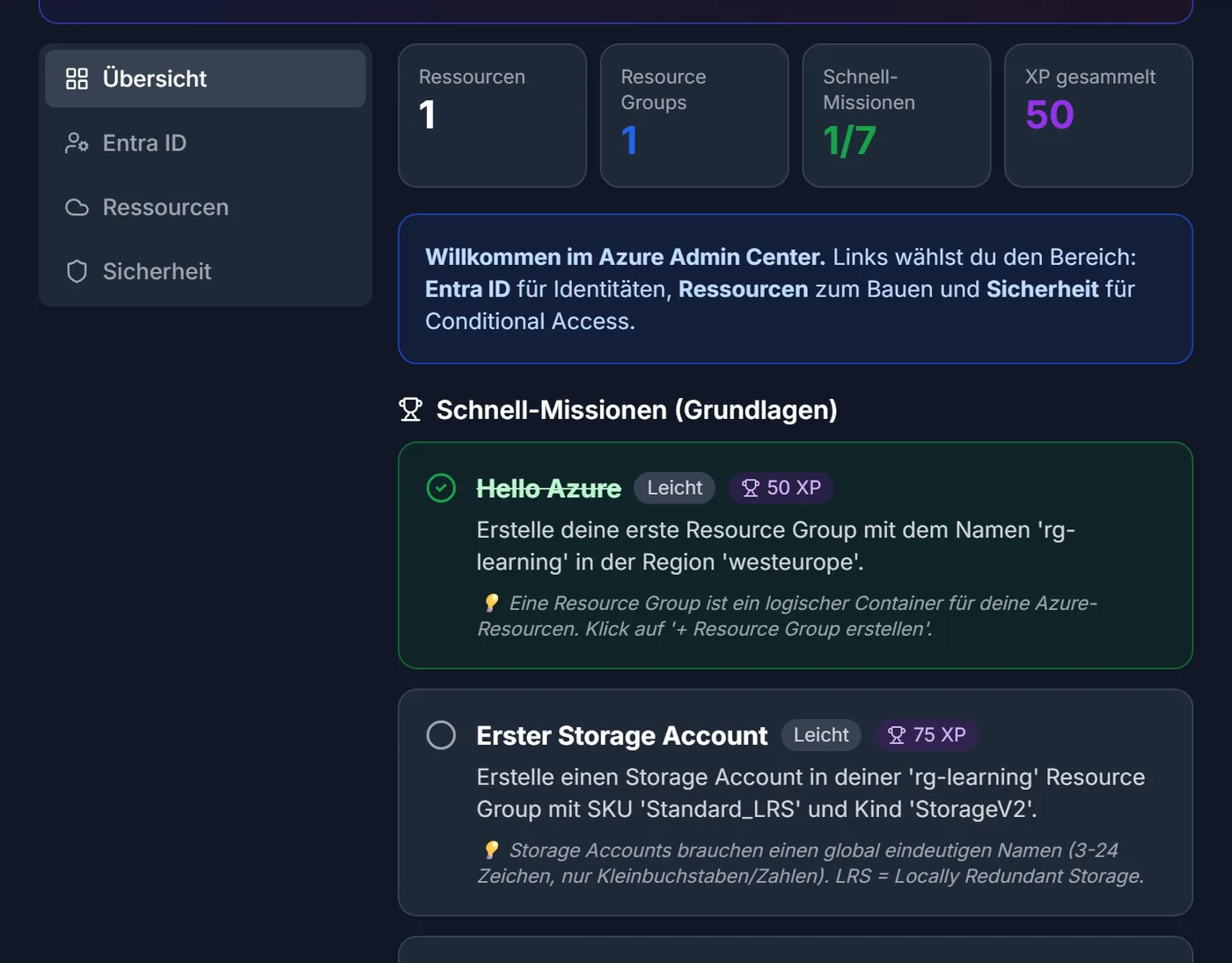Screen dimensions: 1232x963
Task: Click the green 1/7 missions value
Action: [x=849, y=141]
